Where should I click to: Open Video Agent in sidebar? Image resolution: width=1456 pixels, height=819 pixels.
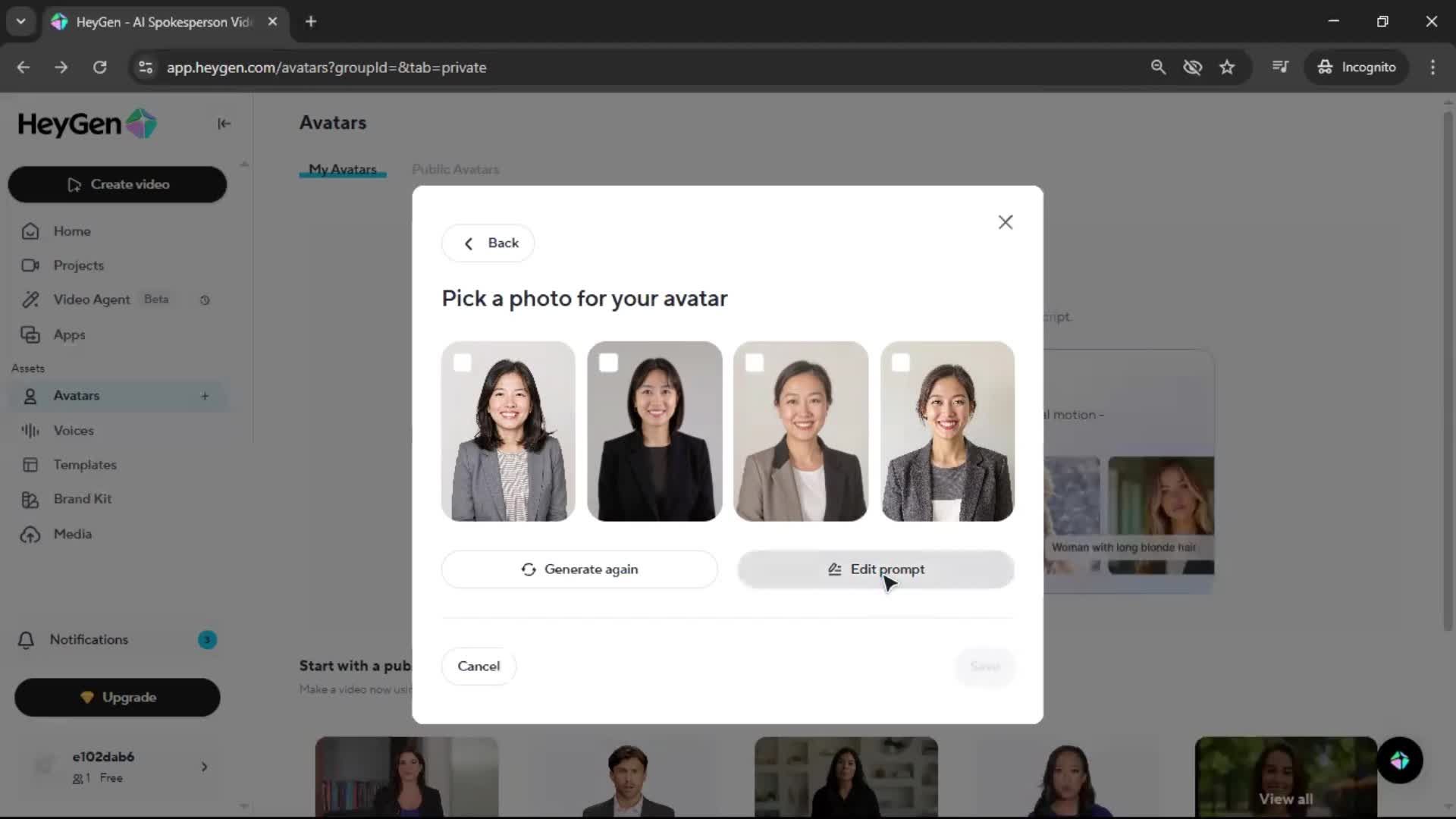(x=91, y=300)
